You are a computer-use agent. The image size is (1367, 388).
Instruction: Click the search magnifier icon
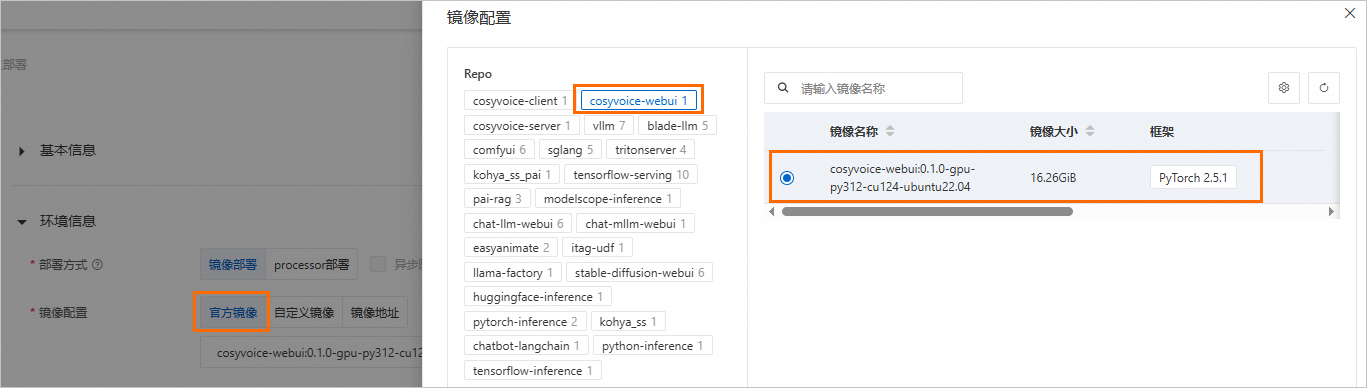[783, 88]
